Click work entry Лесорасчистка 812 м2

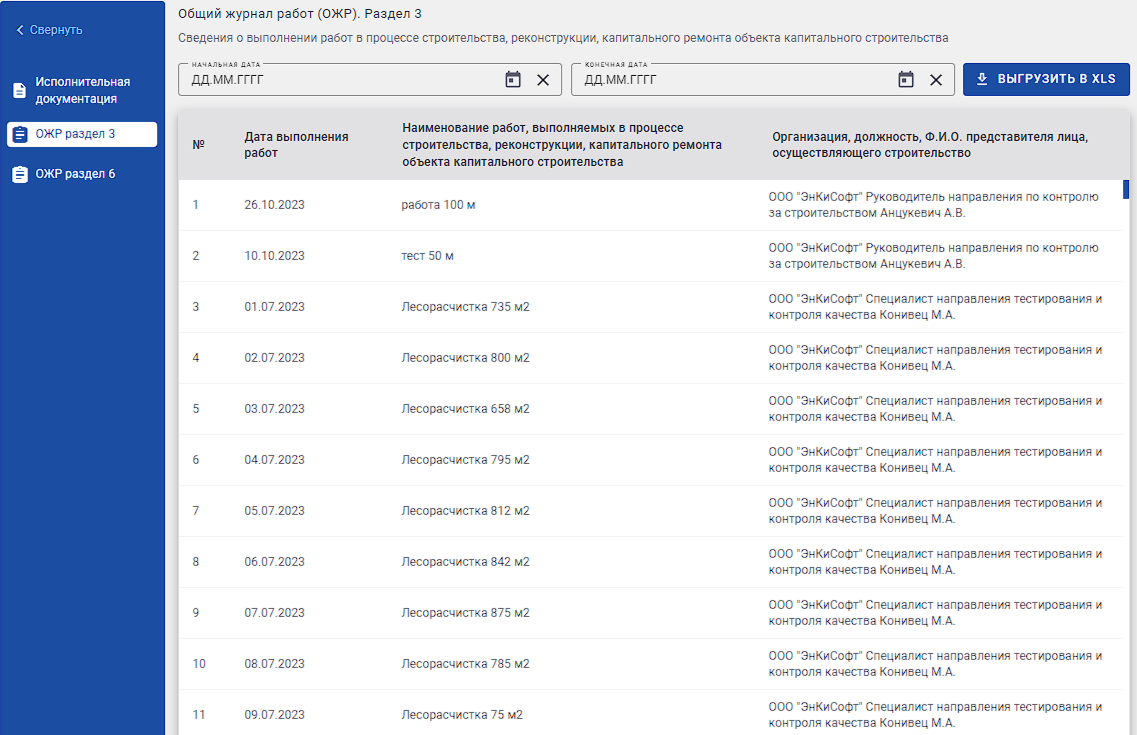click(466, 511)
